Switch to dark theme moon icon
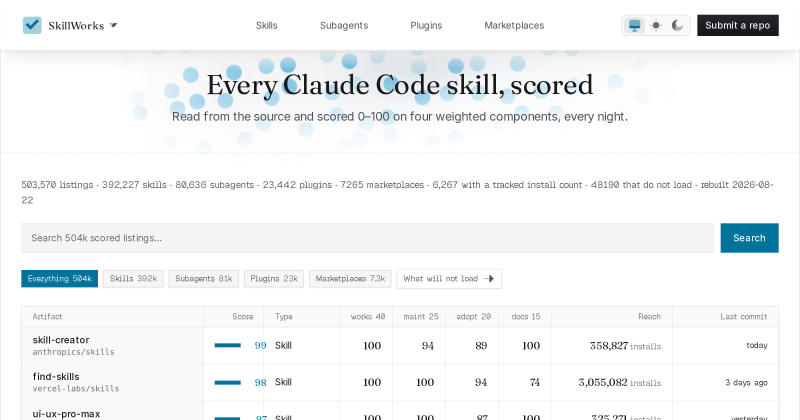 (x=677, y=26)
